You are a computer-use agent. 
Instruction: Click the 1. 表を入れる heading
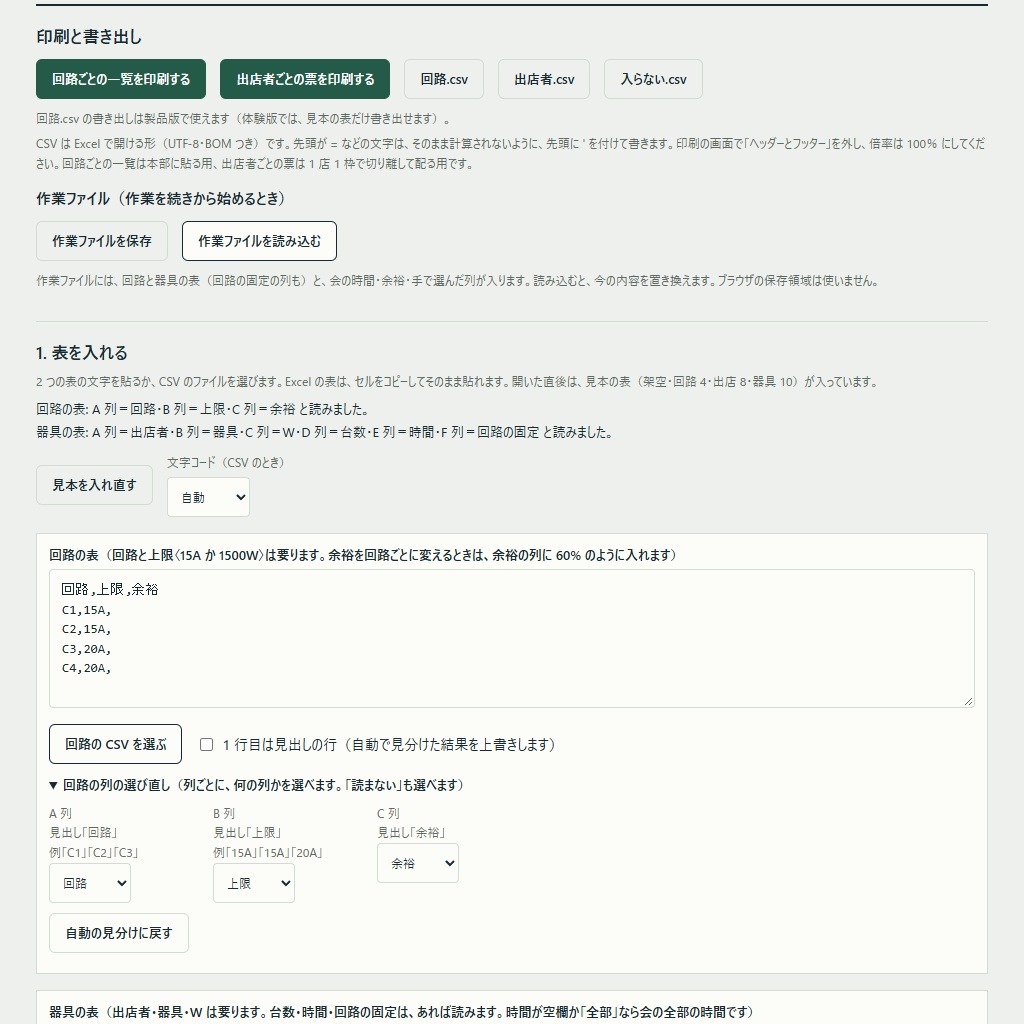(82, 353)
